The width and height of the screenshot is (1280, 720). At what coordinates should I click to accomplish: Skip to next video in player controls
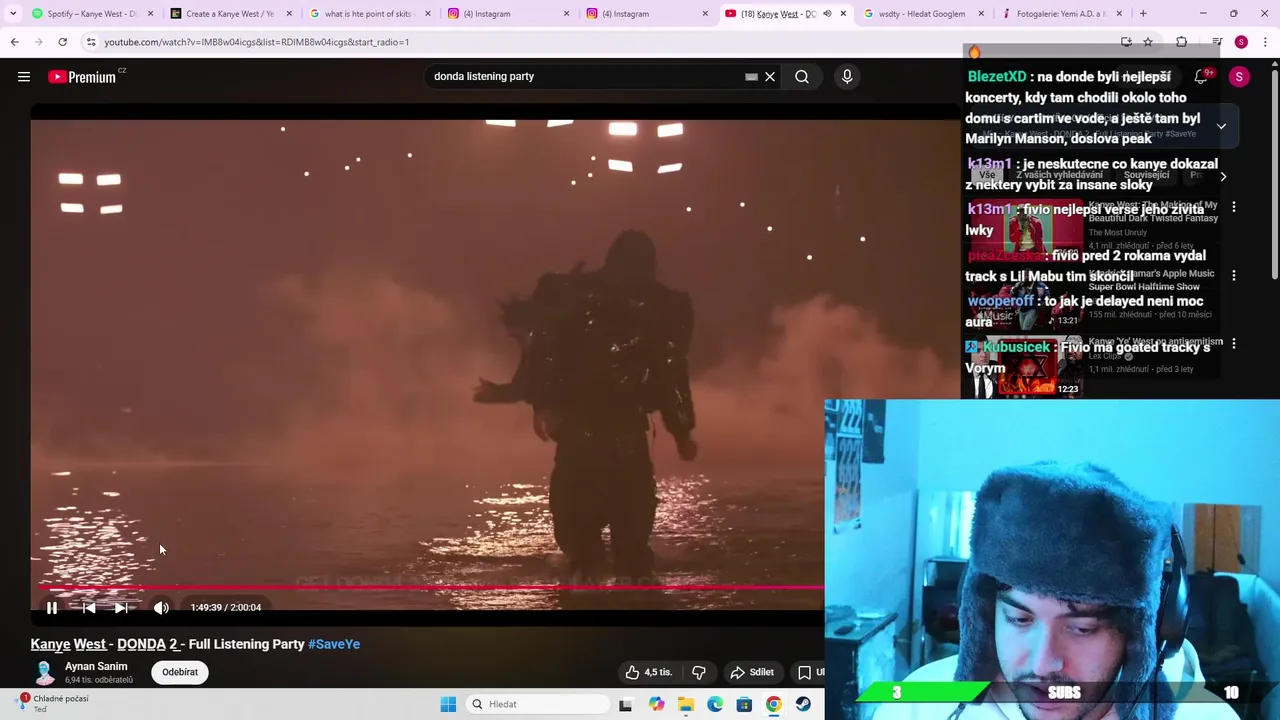tap(121, 607)
